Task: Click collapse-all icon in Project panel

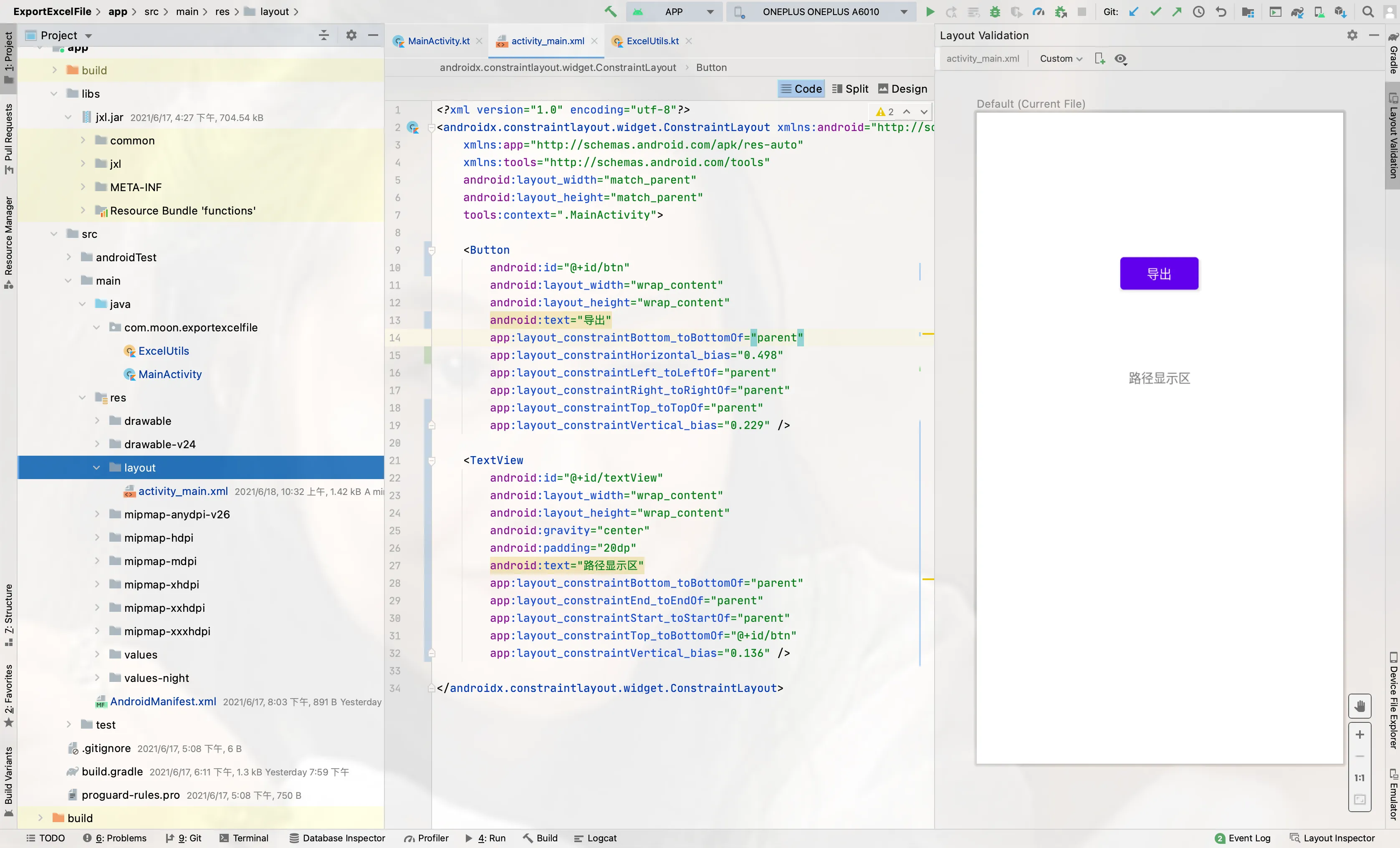Action: point(324,35)
